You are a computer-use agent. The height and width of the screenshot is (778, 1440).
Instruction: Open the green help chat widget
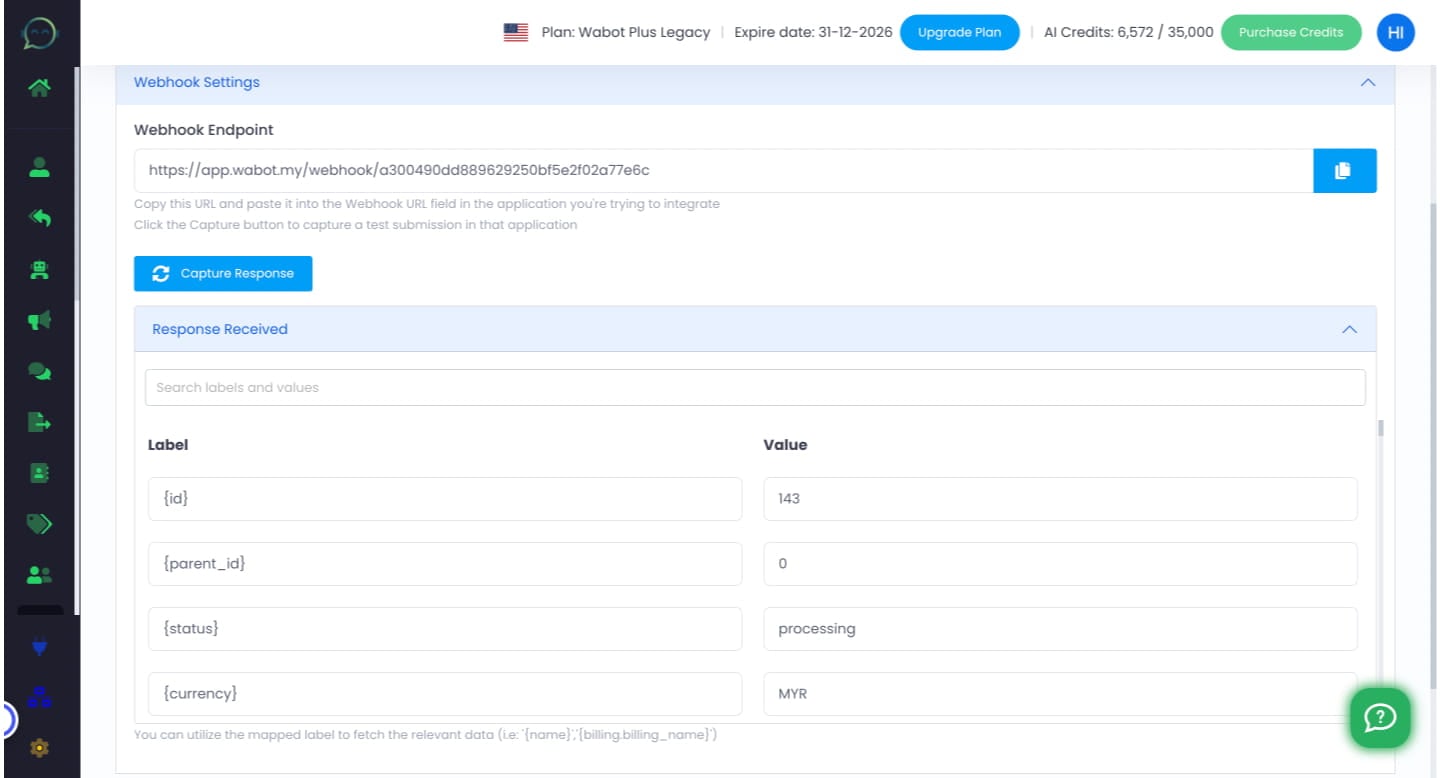pos(1380,717)
